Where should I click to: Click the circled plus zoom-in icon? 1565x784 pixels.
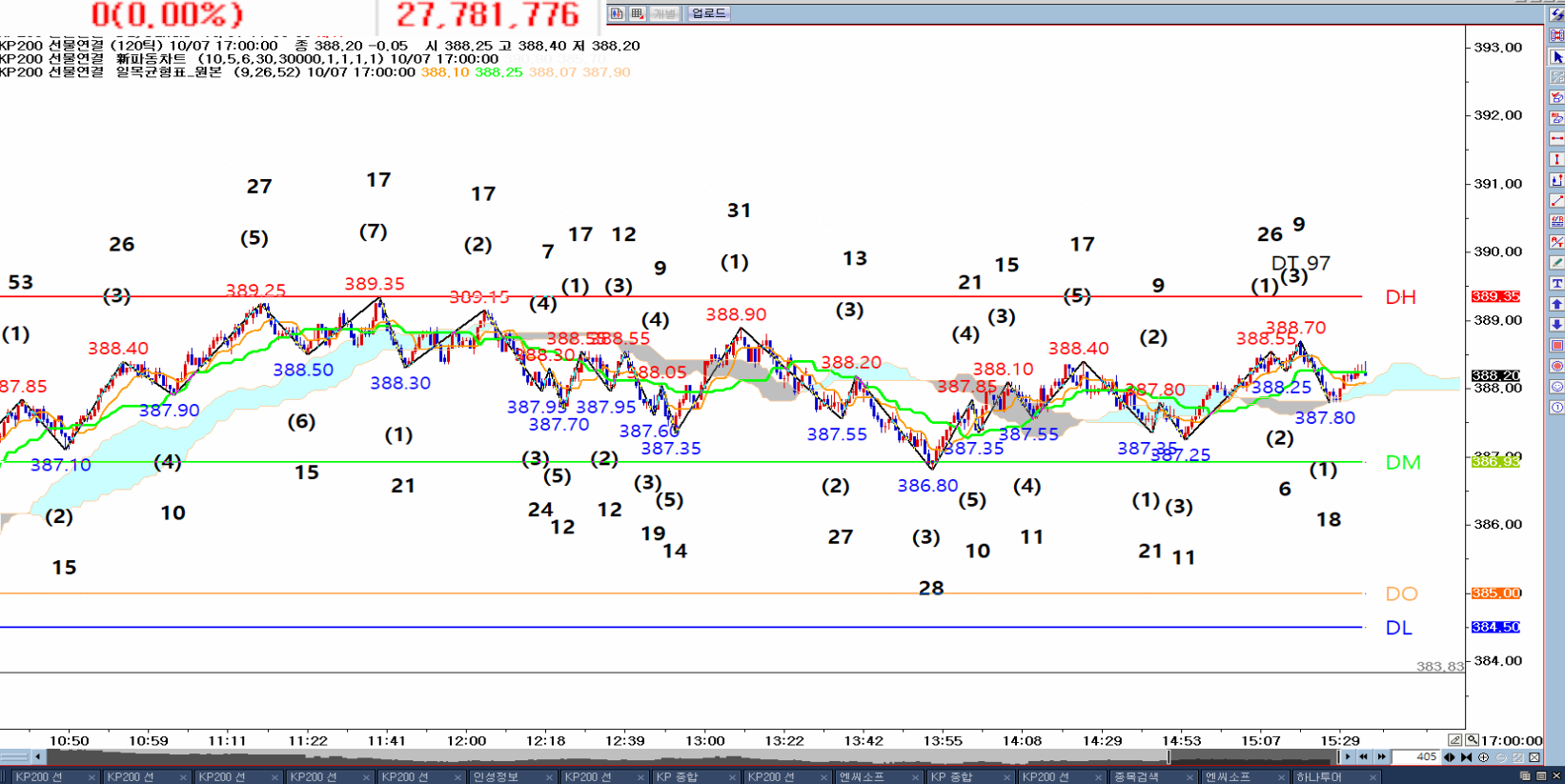coord(1483,757)
